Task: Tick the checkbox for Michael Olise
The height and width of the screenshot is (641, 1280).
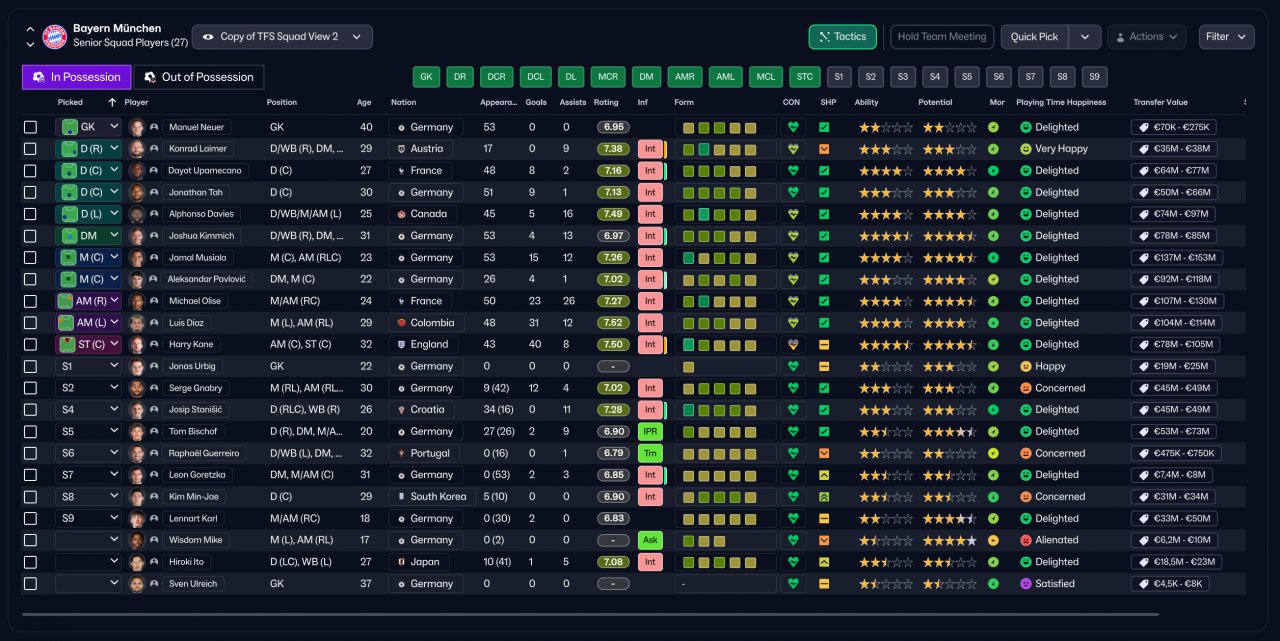Action: 30,301
